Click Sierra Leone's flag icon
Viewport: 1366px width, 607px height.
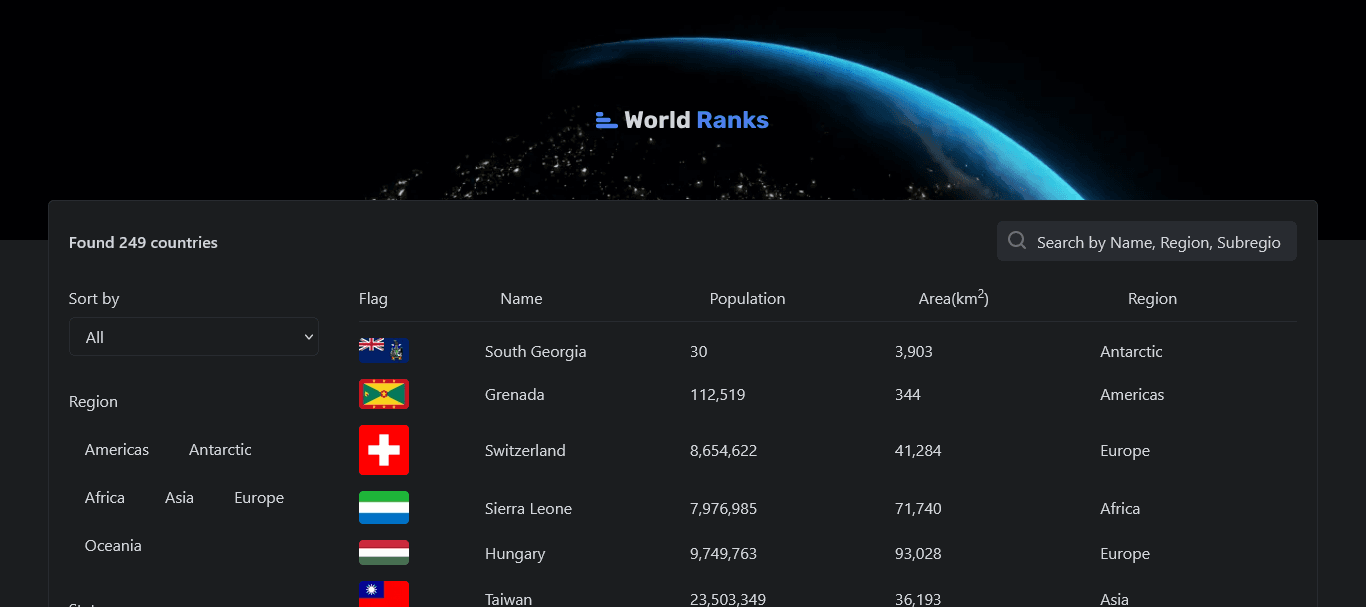click(384, 508)
